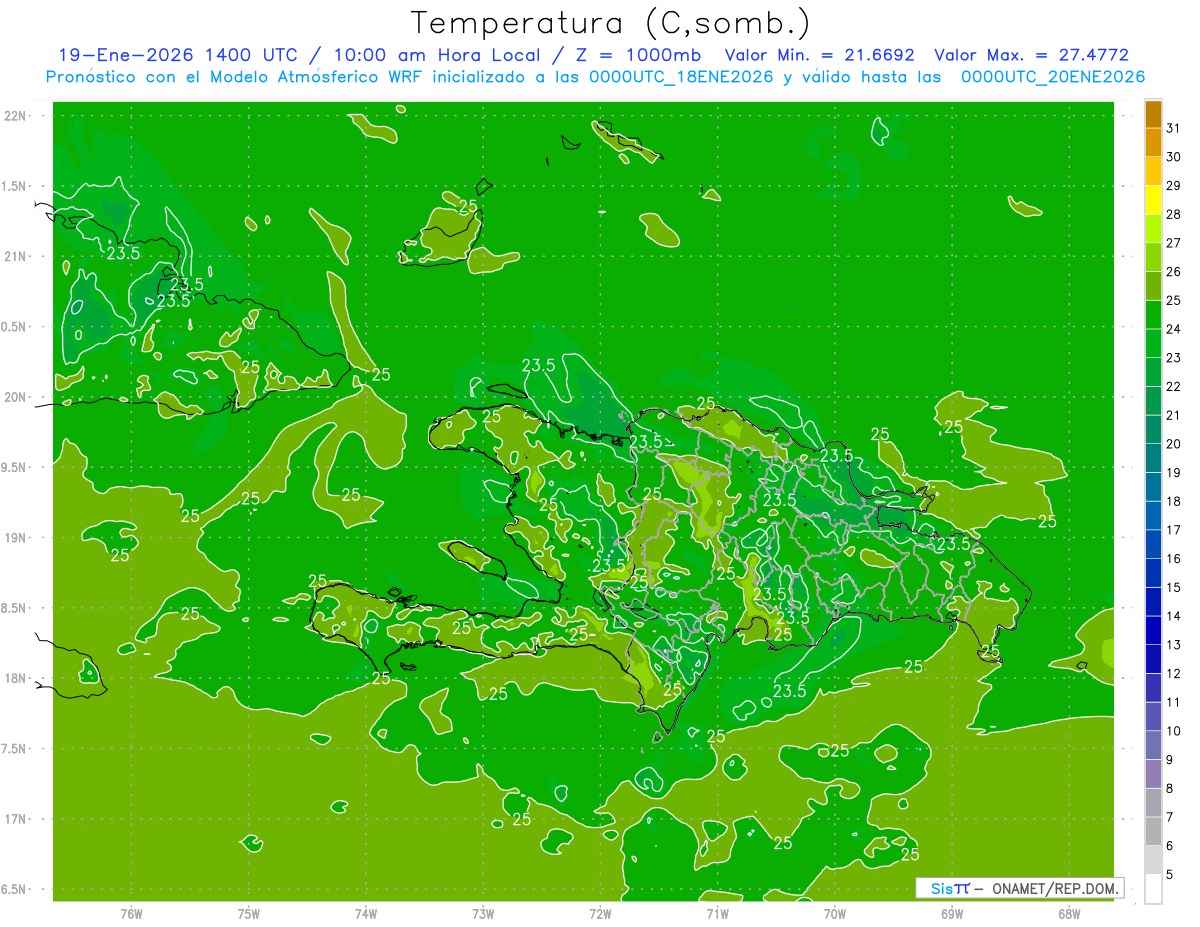Click the "31" color scale label
The width and height of the screenshot is (1200, 927).
coord(1174,128)
